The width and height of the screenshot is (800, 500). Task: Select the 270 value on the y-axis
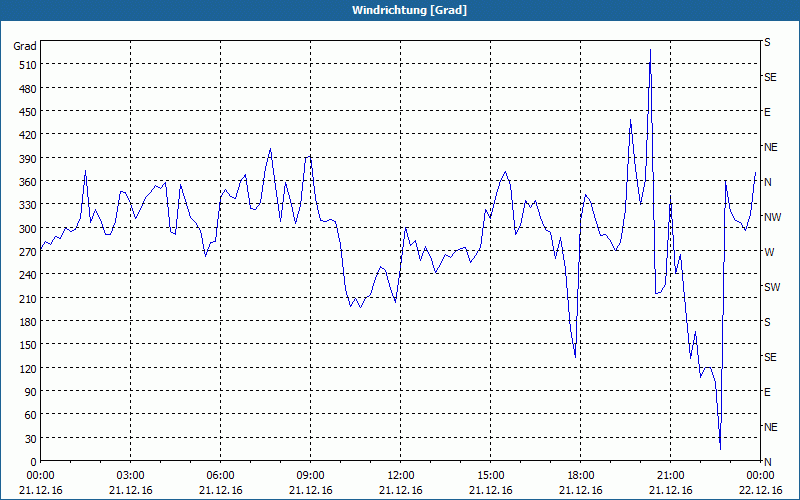pos(28,252)
